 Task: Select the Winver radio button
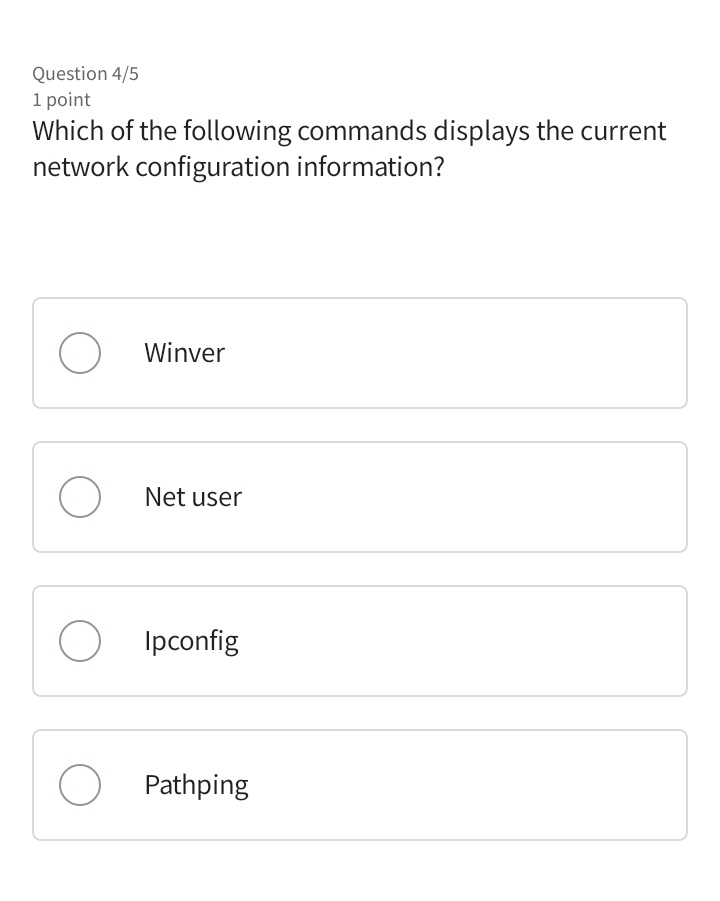(80, 353)
